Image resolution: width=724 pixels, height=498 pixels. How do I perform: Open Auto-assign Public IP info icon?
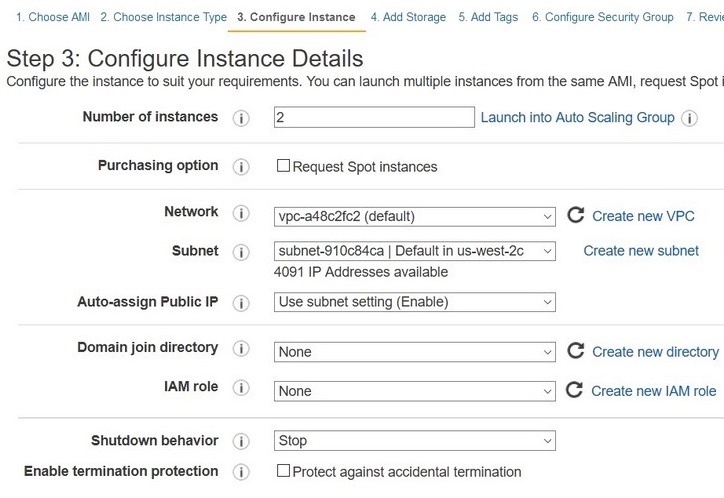[241, 303]
